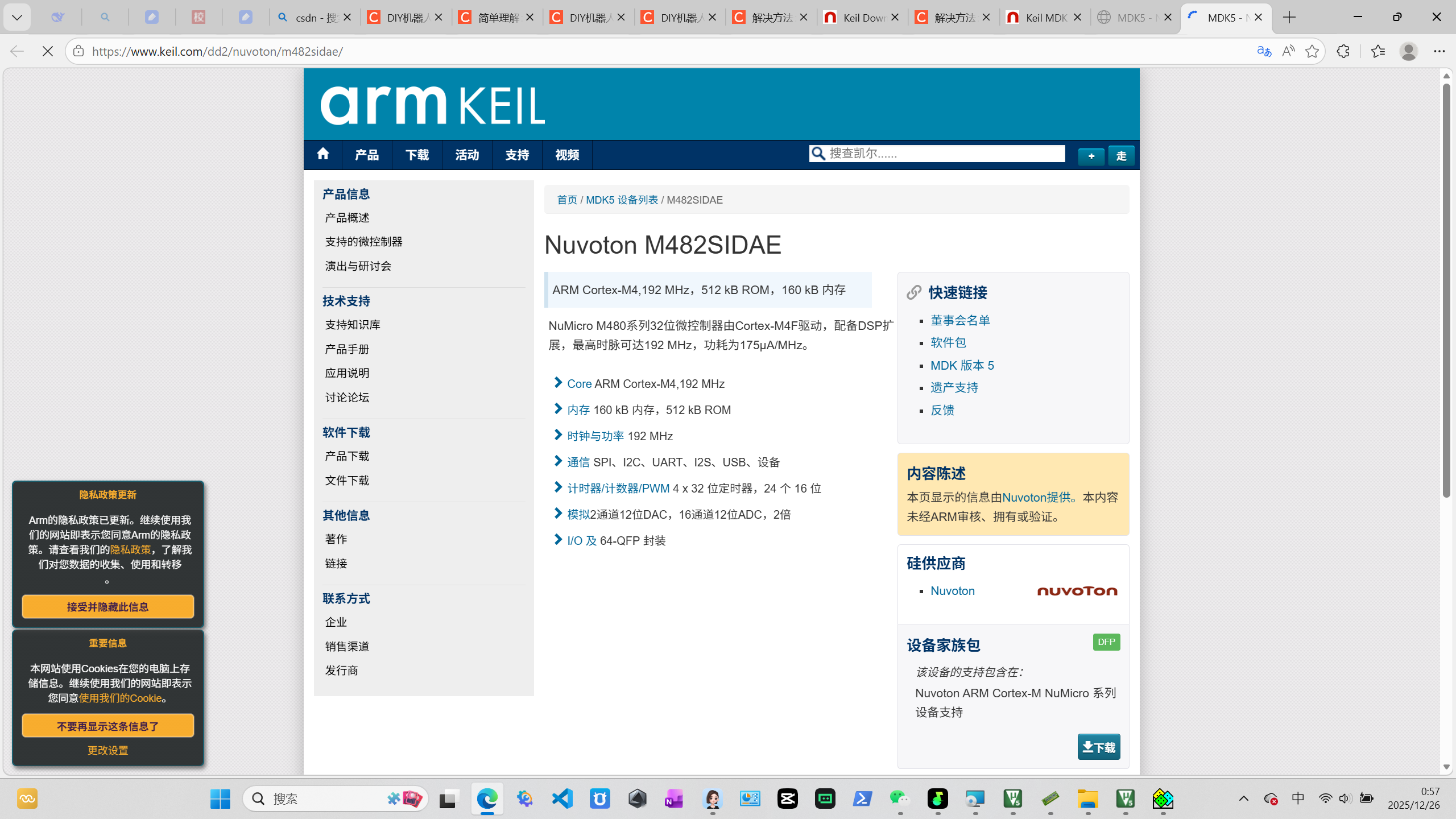The height and width of the screenshot is (819, 1456).
Task: Click the Nuvoton vendor link
Action: [952, 591]
